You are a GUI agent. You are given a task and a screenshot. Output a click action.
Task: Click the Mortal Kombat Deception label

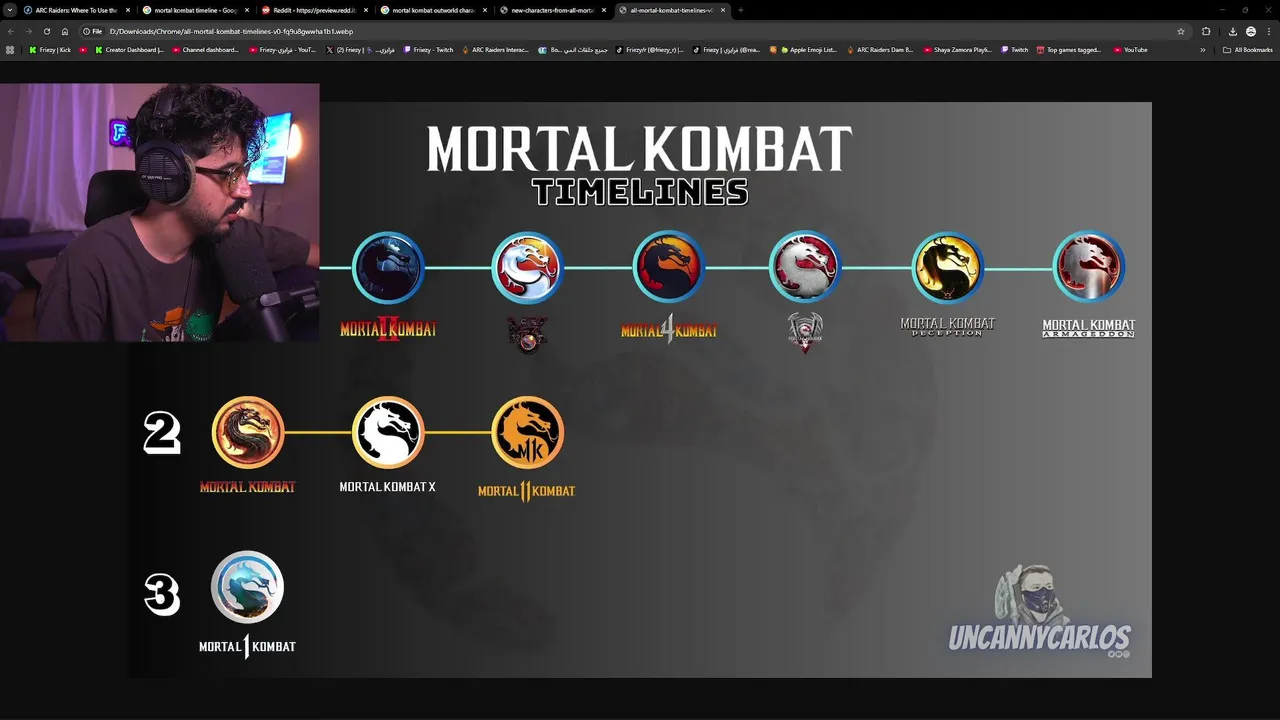(x=948, y=327)
